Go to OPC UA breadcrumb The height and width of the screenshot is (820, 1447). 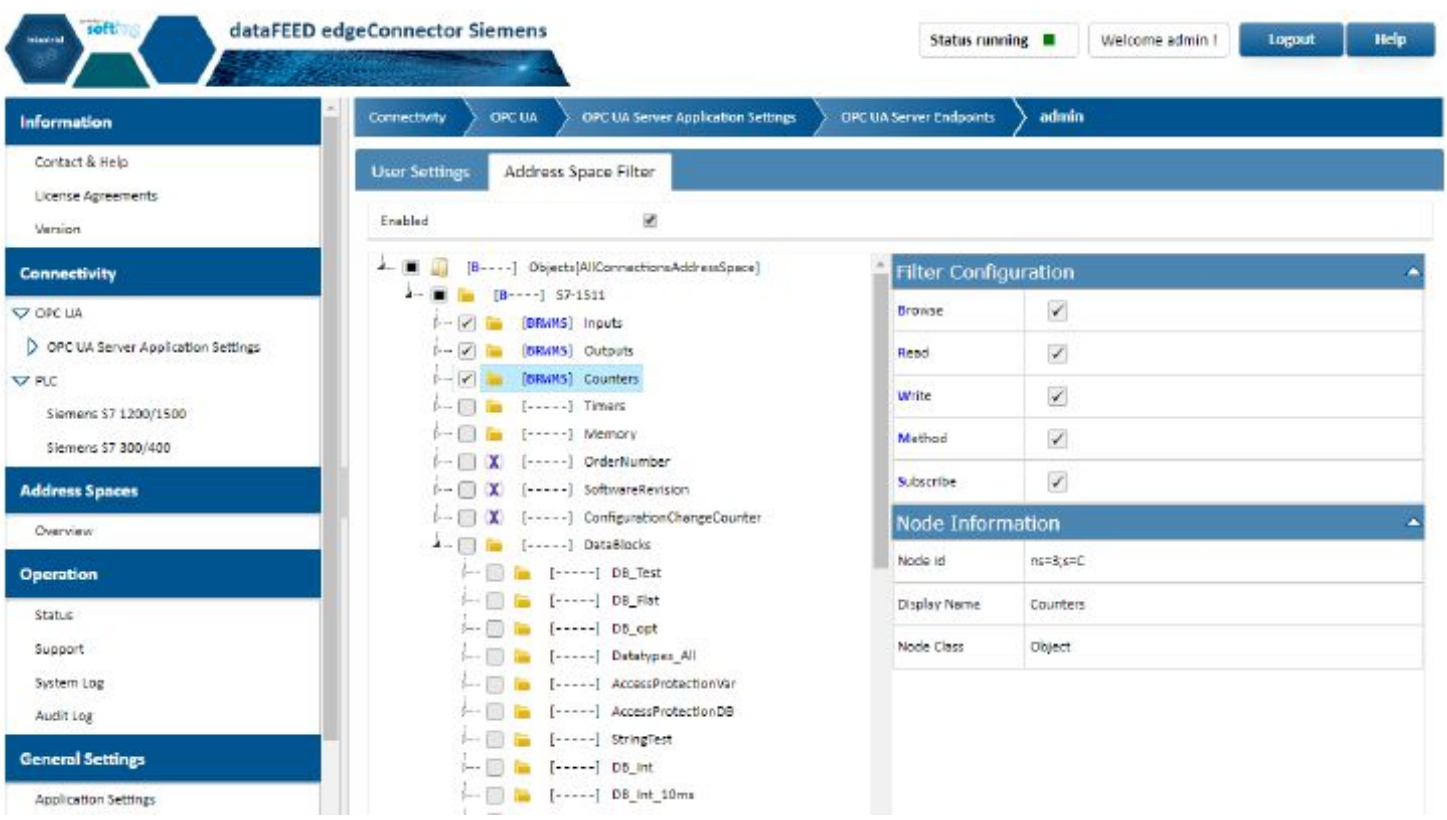514,117
